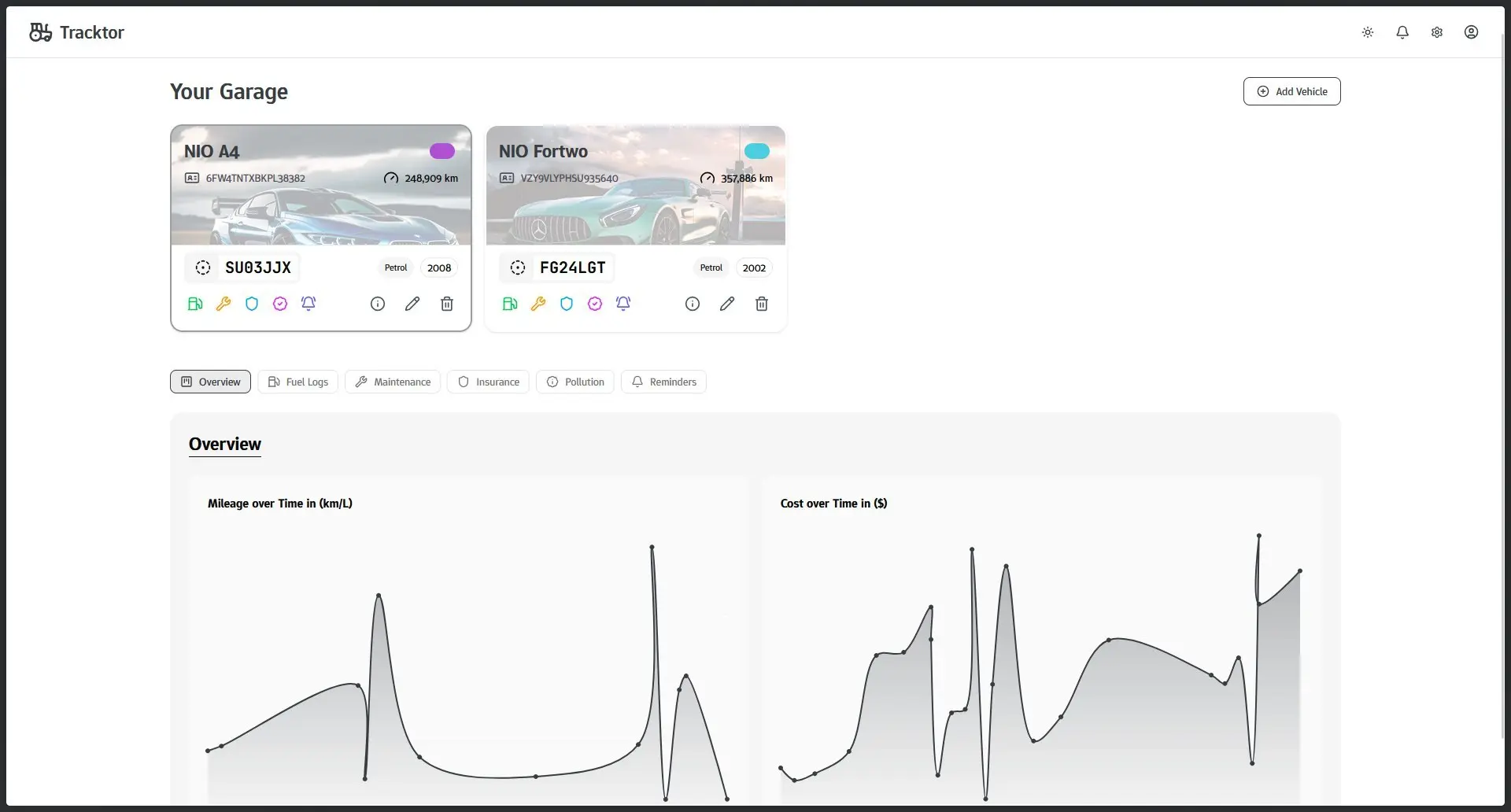Click the cyan color tag on NIO Fortwo
Image resolution: width=1511 pixels, height=812 pixels.
pyautogui.click(x=757, y=151)
